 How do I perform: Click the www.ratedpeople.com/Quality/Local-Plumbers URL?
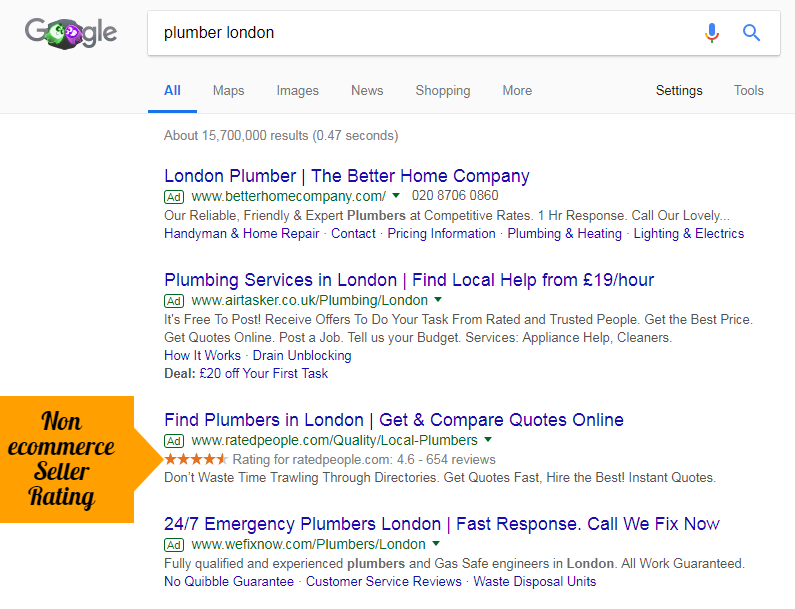coord(335,440)
